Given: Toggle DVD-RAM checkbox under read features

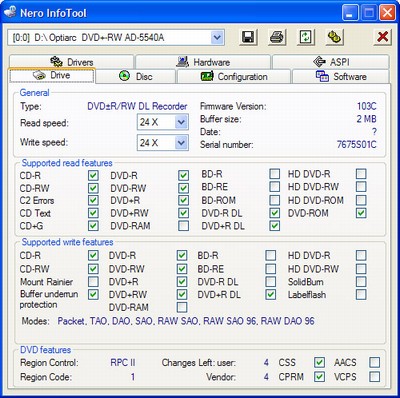Looking at the screenshot, I should (183, 226).
